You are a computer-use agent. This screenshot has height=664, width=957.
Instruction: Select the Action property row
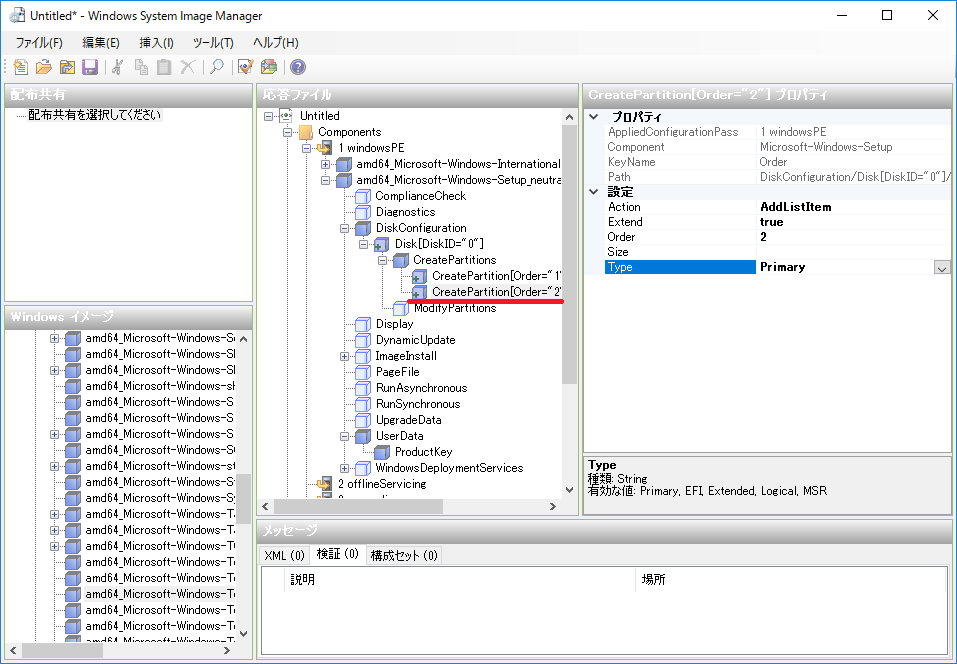pyautogui.click(x=777, y=207)
